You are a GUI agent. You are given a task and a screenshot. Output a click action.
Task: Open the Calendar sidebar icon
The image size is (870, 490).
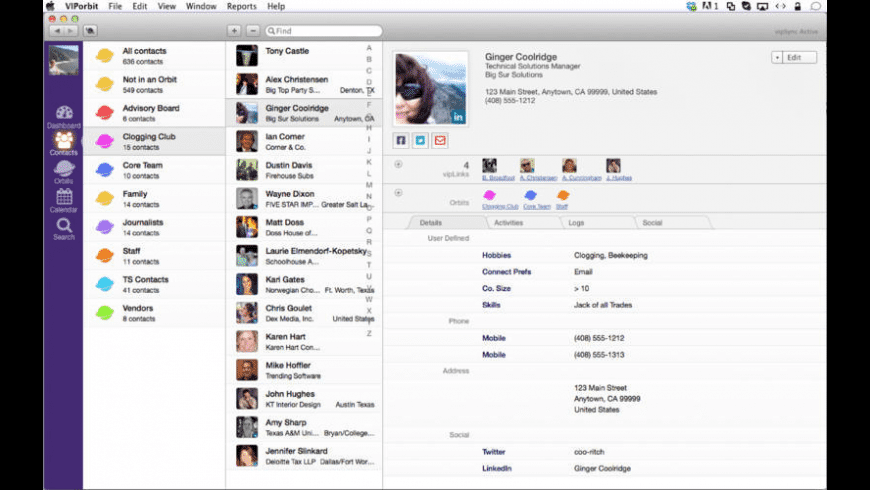(64, 200)
